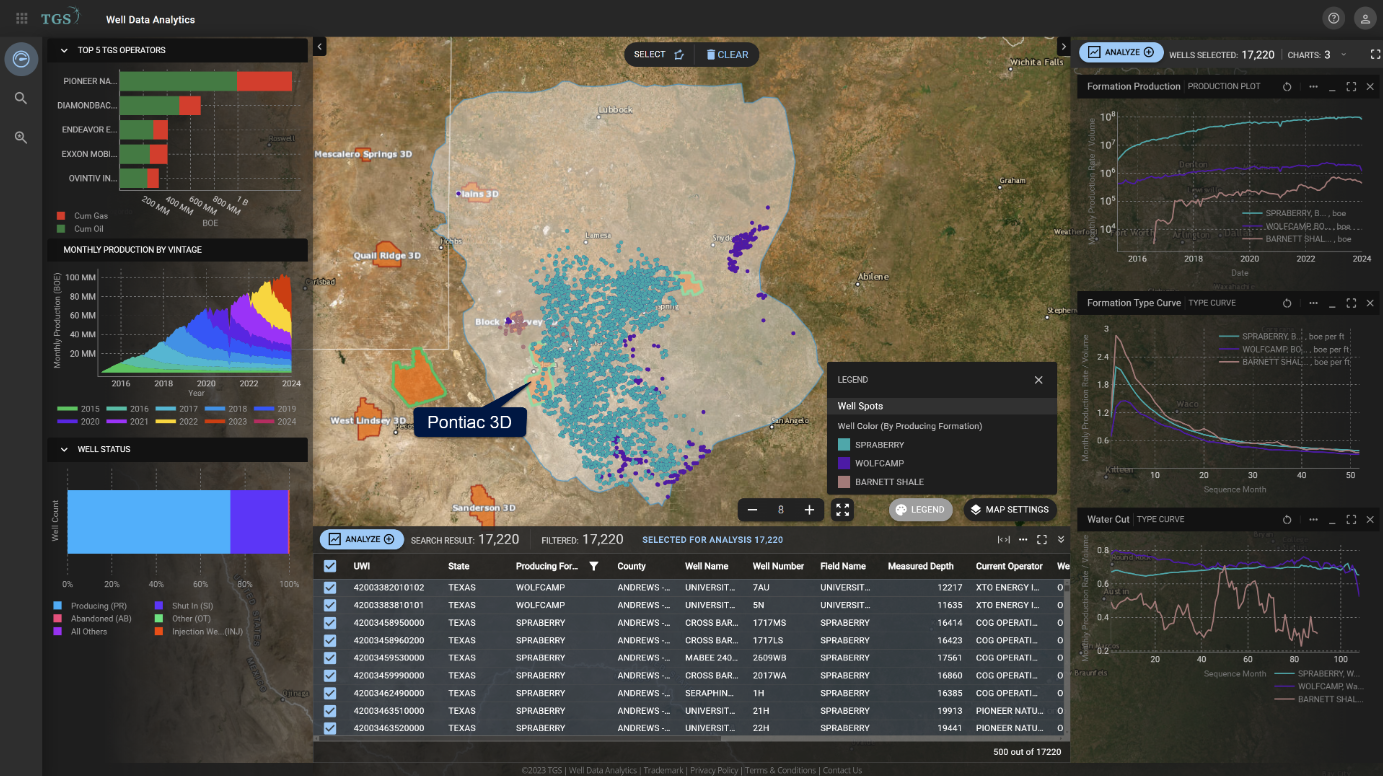Click the Producing Formation column filter icon
The width and height of the screenshot is (1383, 776).
coord(594,566)
